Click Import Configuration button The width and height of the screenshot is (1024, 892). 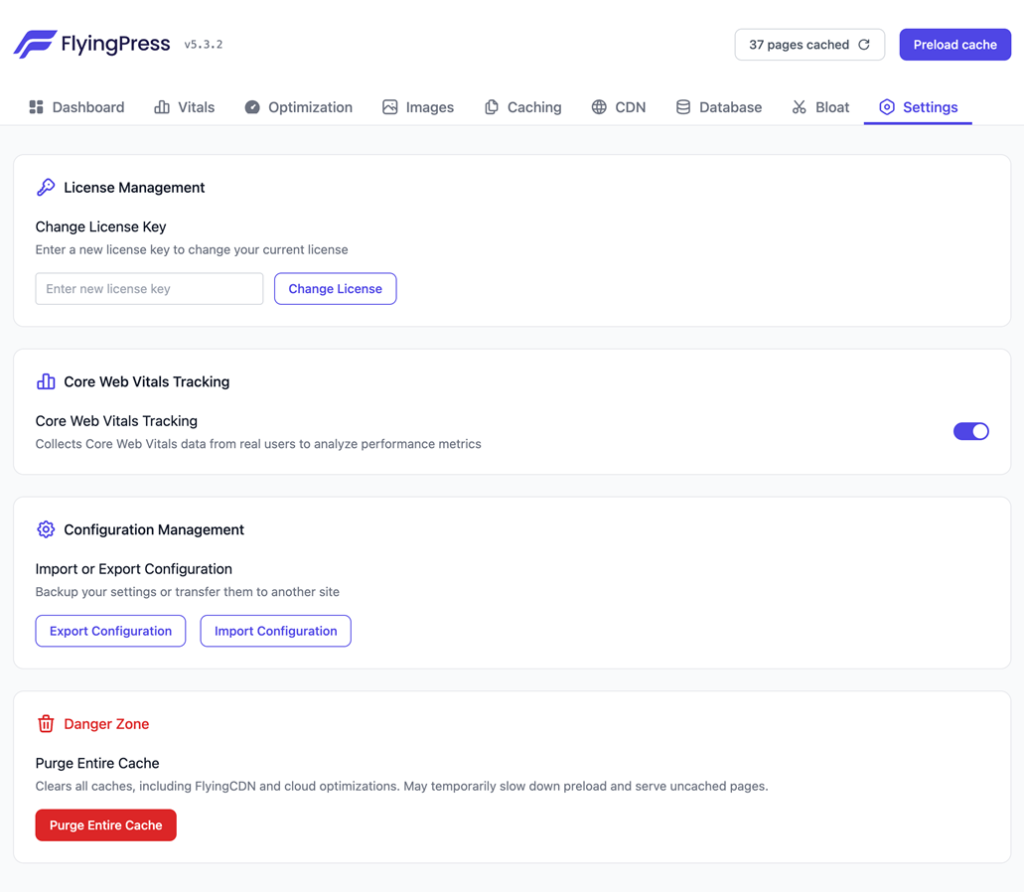pos(275,631)
